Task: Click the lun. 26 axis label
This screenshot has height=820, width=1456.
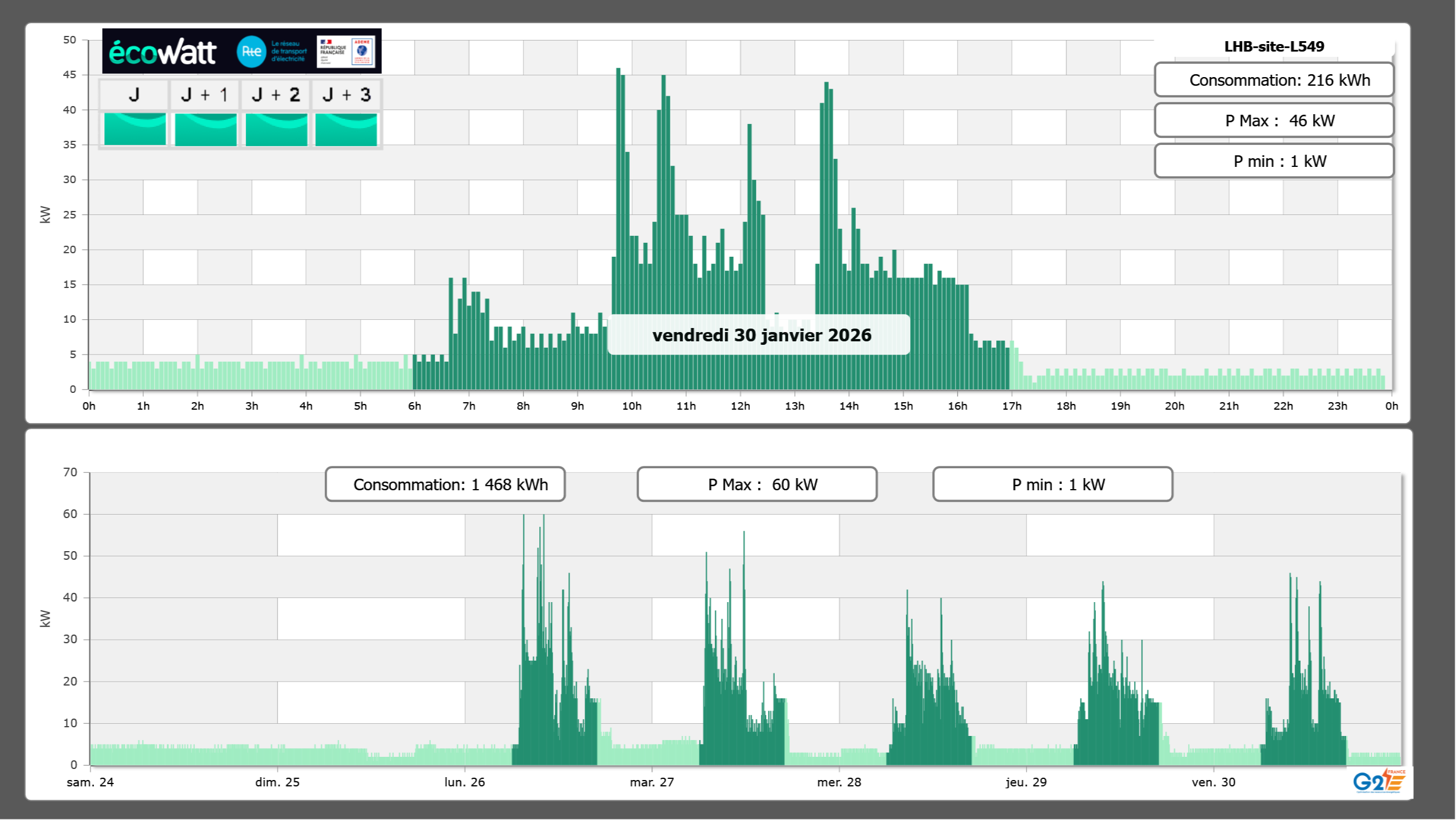Action: (x=464, y=782)
